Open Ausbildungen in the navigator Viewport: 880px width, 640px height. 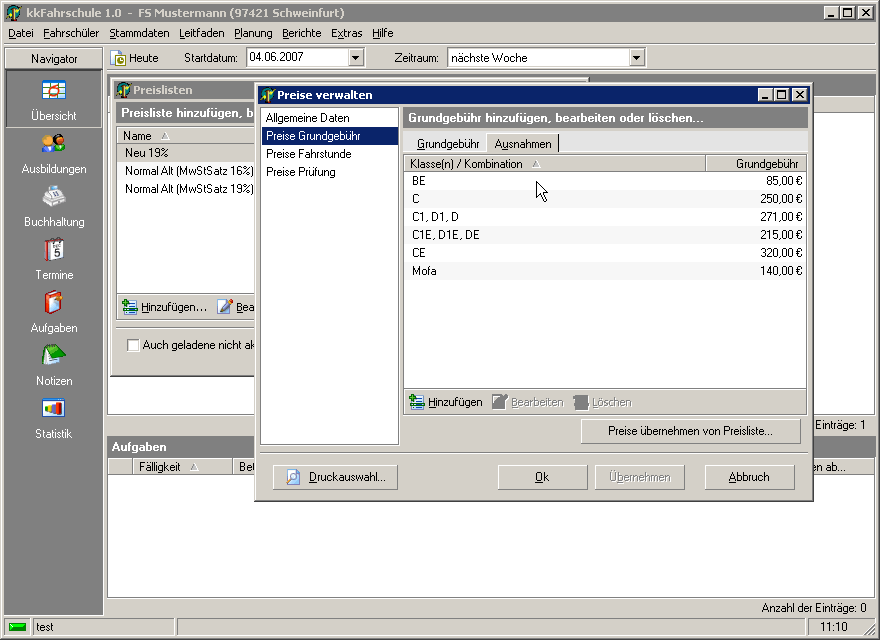click(x=53, y=144)
